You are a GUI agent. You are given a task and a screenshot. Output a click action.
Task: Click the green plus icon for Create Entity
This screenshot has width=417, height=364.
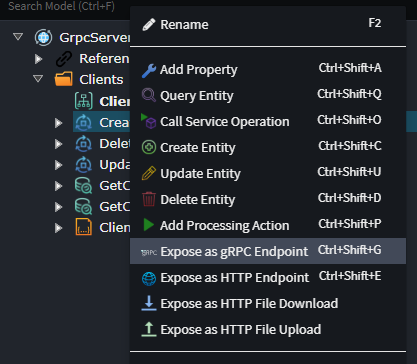click(x=149, y=147)
